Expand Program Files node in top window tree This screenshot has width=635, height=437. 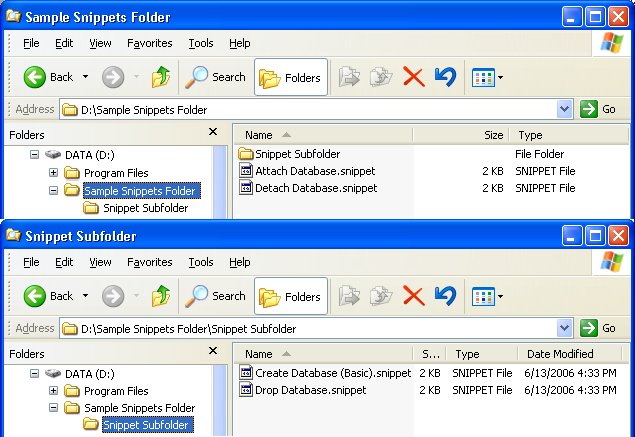coord(53,173)
